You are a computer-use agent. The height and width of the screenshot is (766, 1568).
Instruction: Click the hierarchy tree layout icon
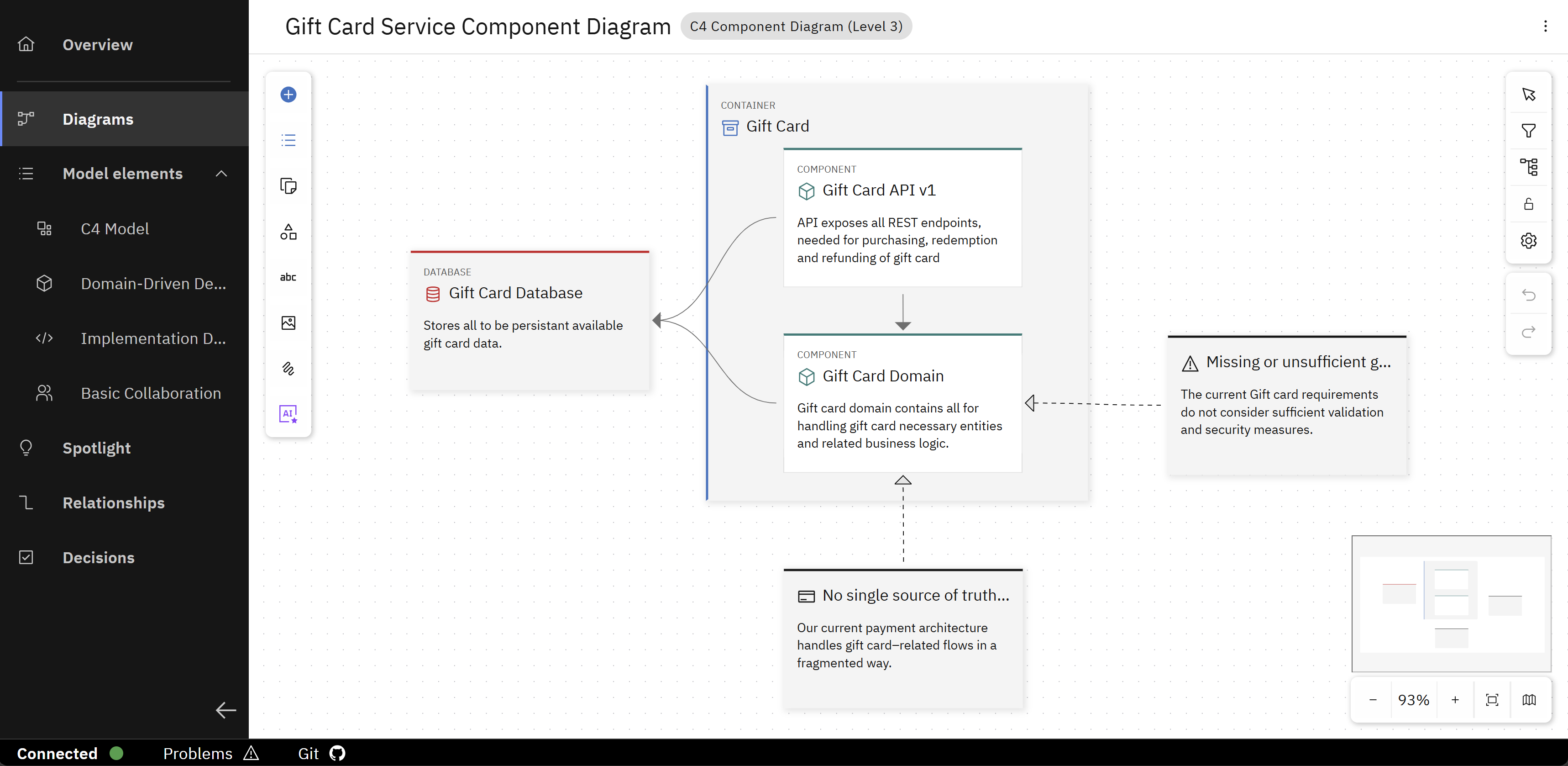1528,167
